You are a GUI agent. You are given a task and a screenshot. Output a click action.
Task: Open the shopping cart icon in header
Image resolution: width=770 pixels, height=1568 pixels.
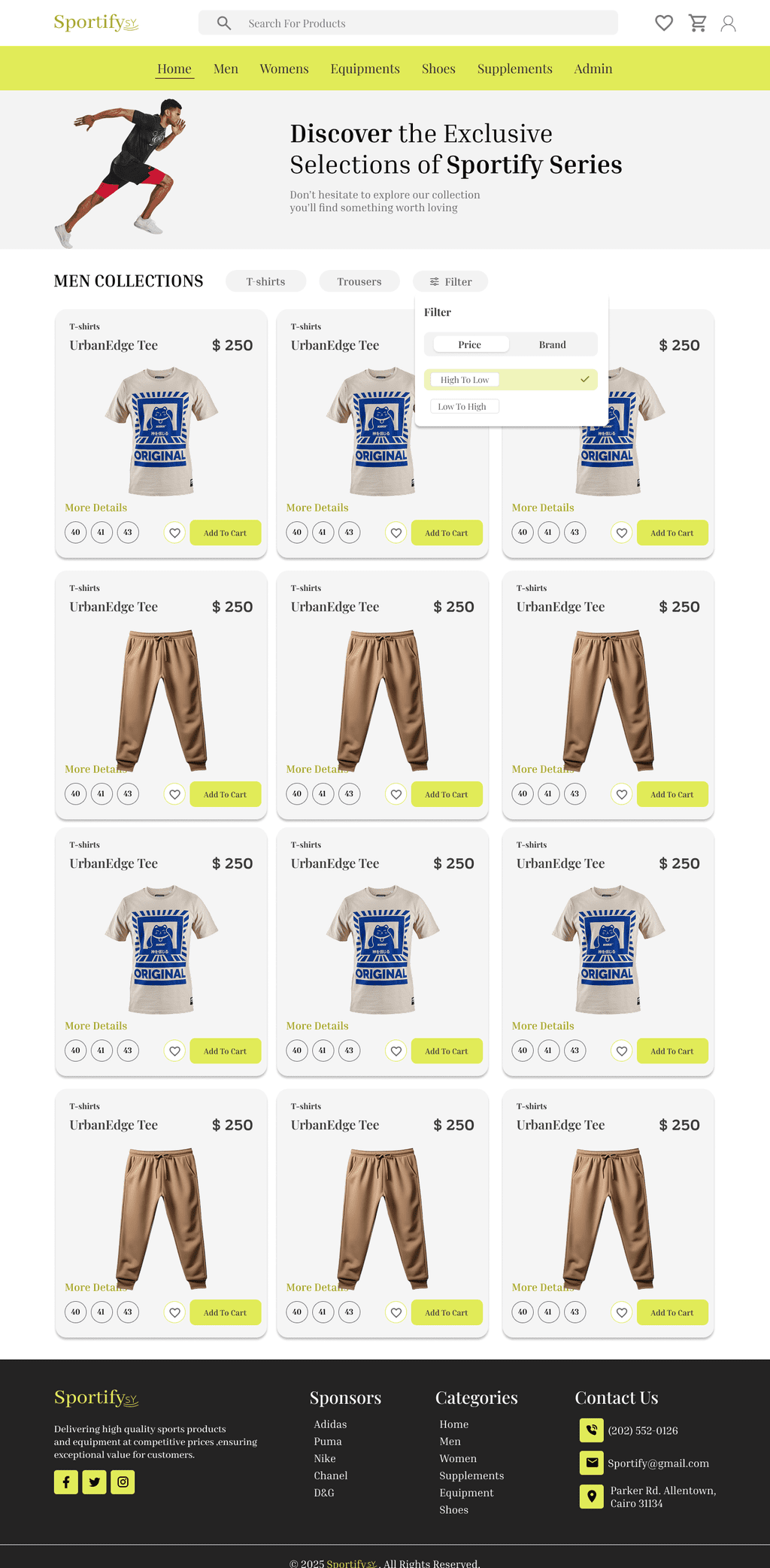pos(698,23)
